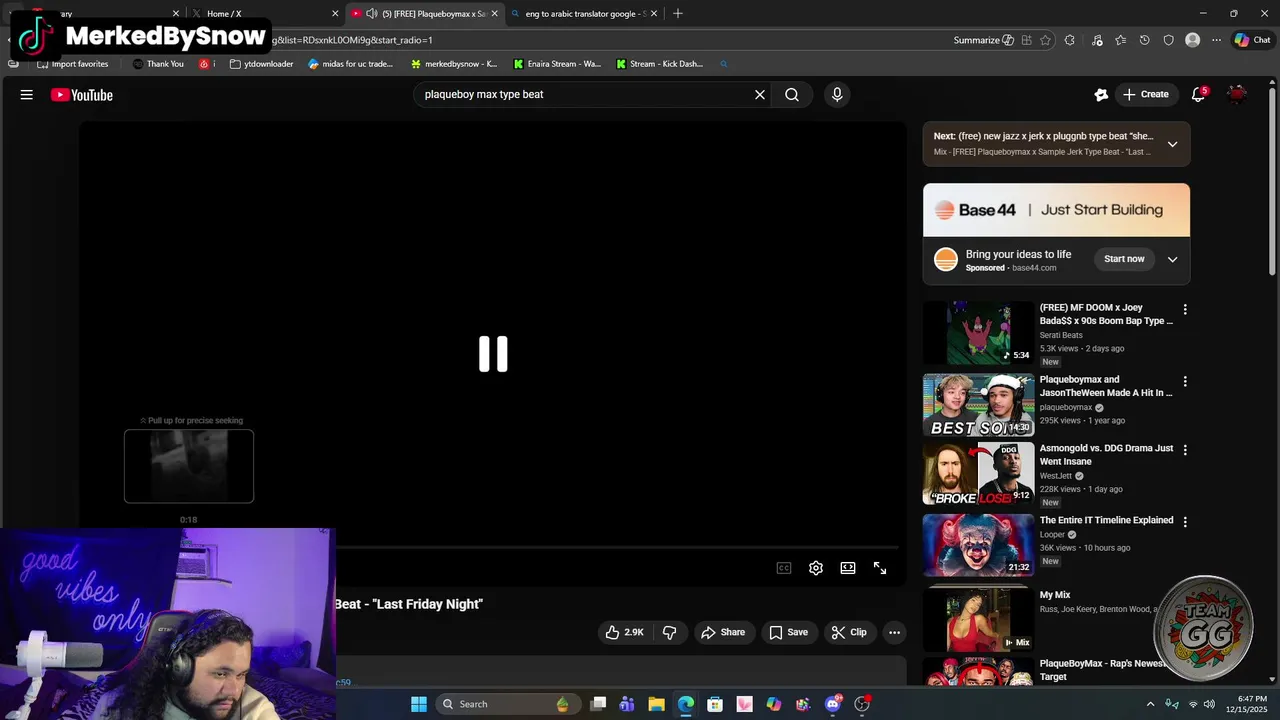Open Windows Start menu
Viewport: 1280px width, 720px height.
click(x=419, y=704)
